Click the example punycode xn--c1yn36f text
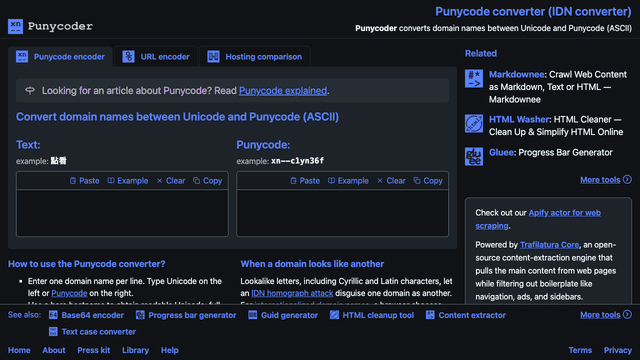Image resolution: width=640 pixels, height=360 pixels. (298, 161)
